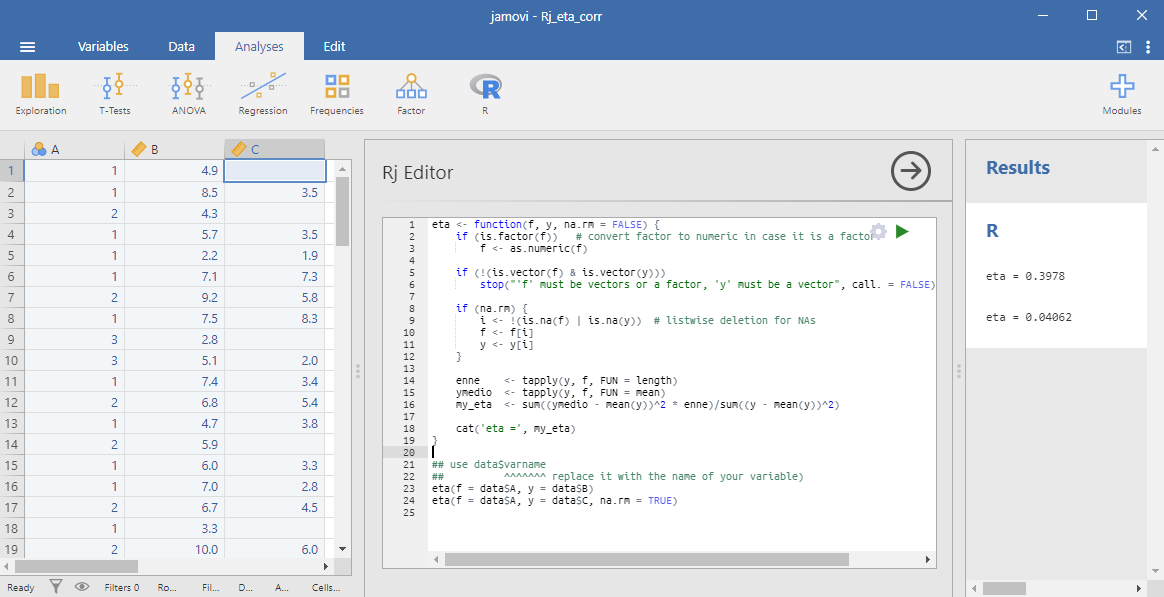1164x597 pixels.
Task: Select column B continuous header
Action: [174, 149]
